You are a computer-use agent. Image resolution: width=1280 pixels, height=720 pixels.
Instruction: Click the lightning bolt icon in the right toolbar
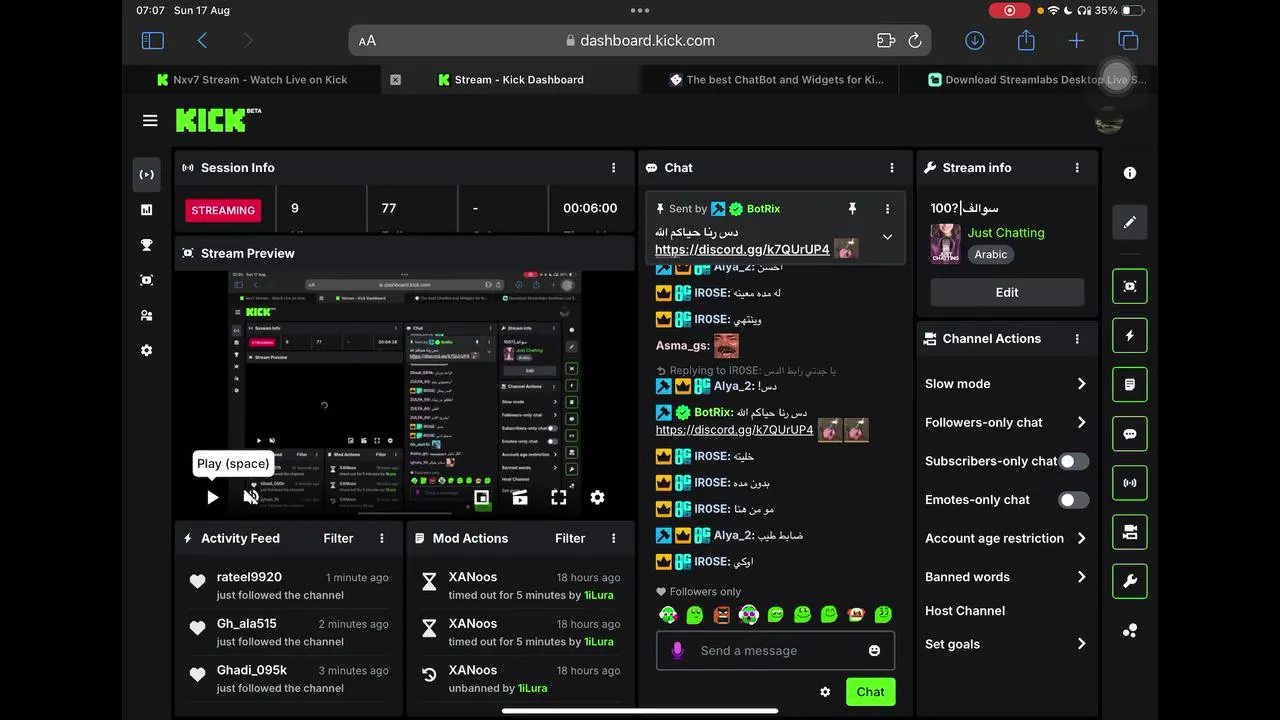coord(1130,335)
